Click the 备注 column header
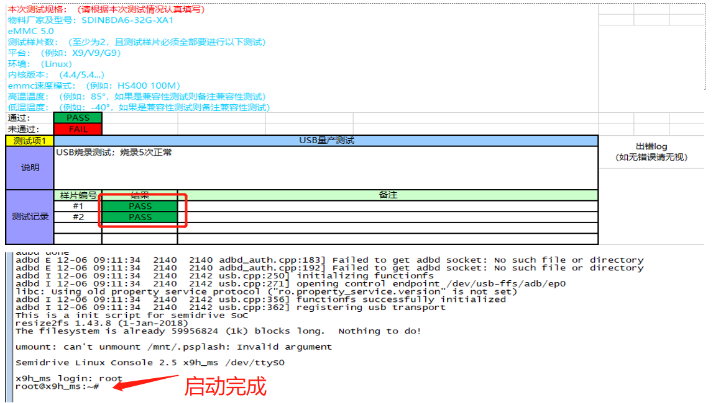Image resolution: width=726 pixels, height=403 pixels. coord(388,194)
